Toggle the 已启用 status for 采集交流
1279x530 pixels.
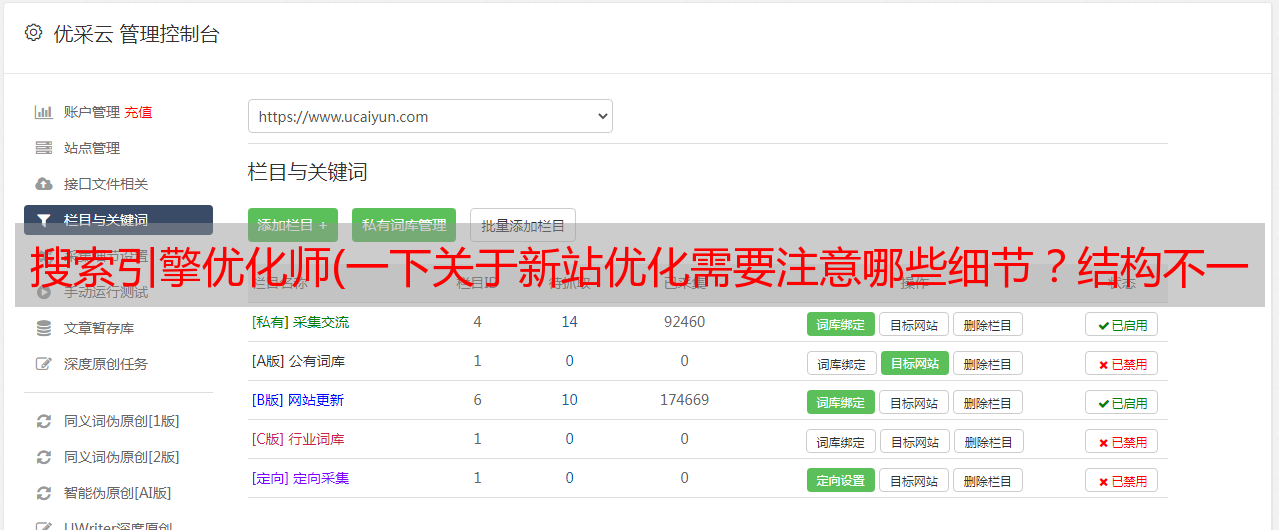[1122, 324]
